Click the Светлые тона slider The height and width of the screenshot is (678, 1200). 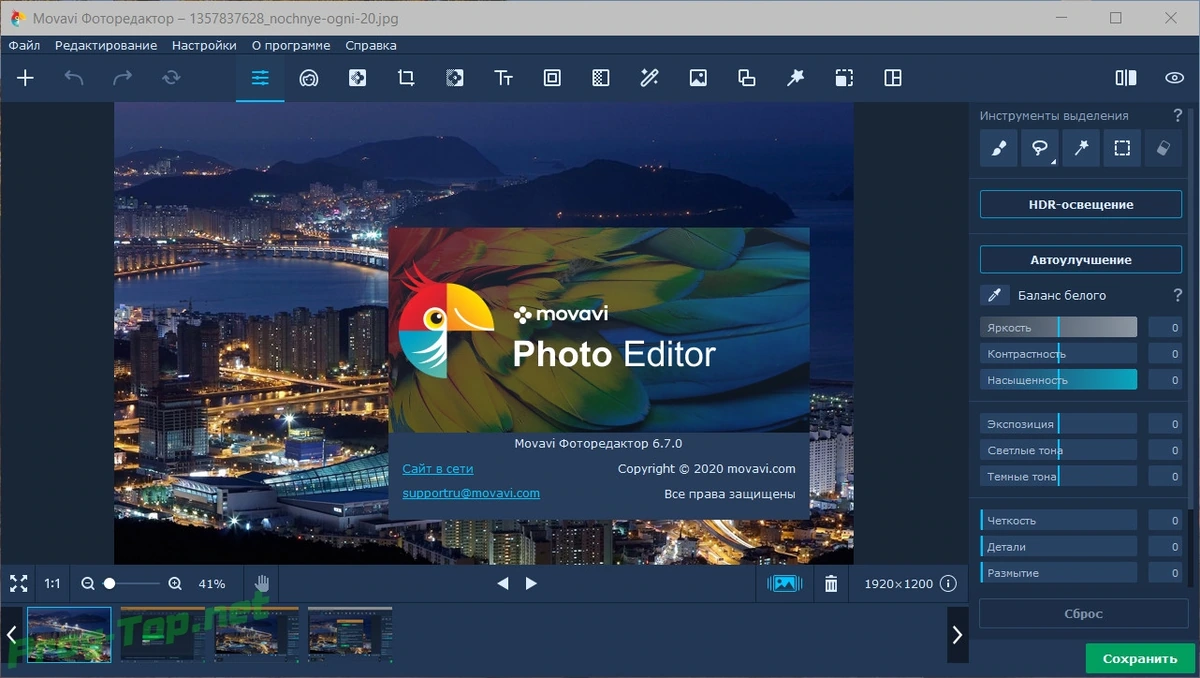tap(1058, 450)
